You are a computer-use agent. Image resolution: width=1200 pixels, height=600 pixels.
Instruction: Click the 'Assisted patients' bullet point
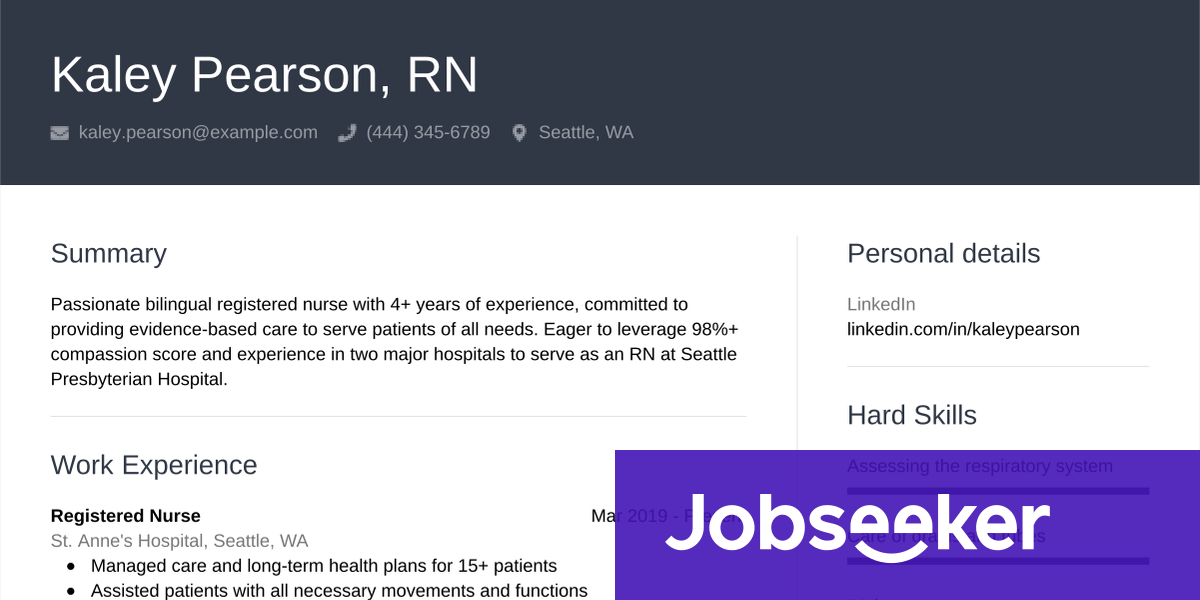click(338, 591)
